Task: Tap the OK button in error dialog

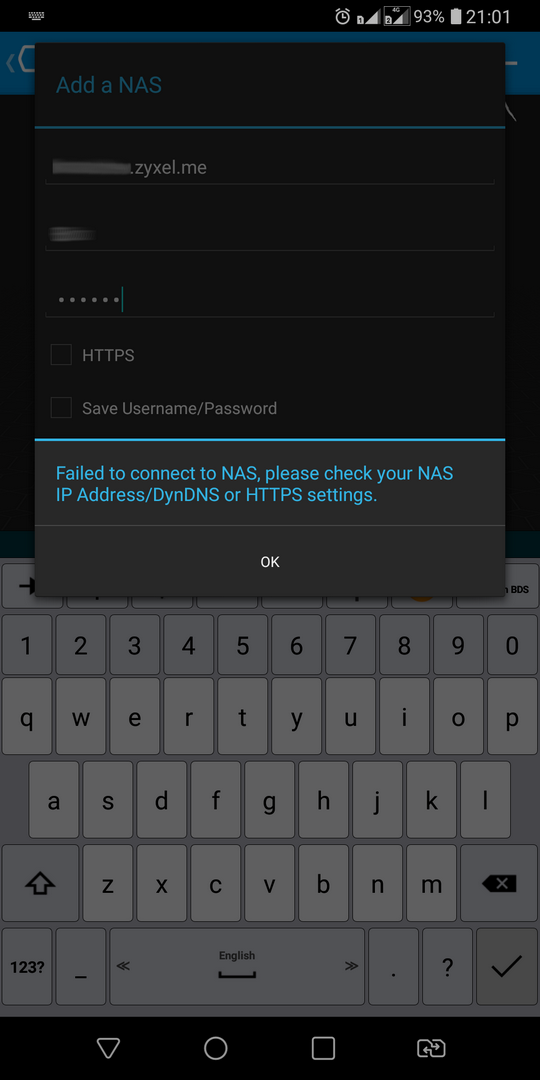Action: [270, 561]
